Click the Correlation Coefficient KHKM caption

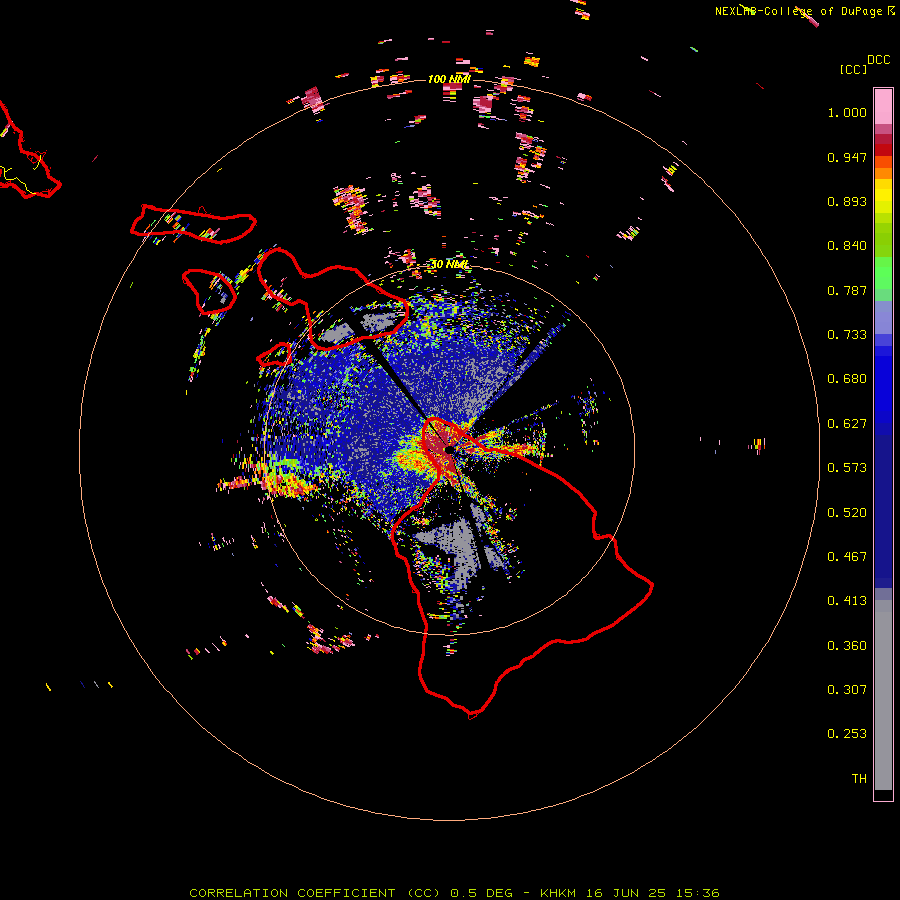(x=454, y=893)
